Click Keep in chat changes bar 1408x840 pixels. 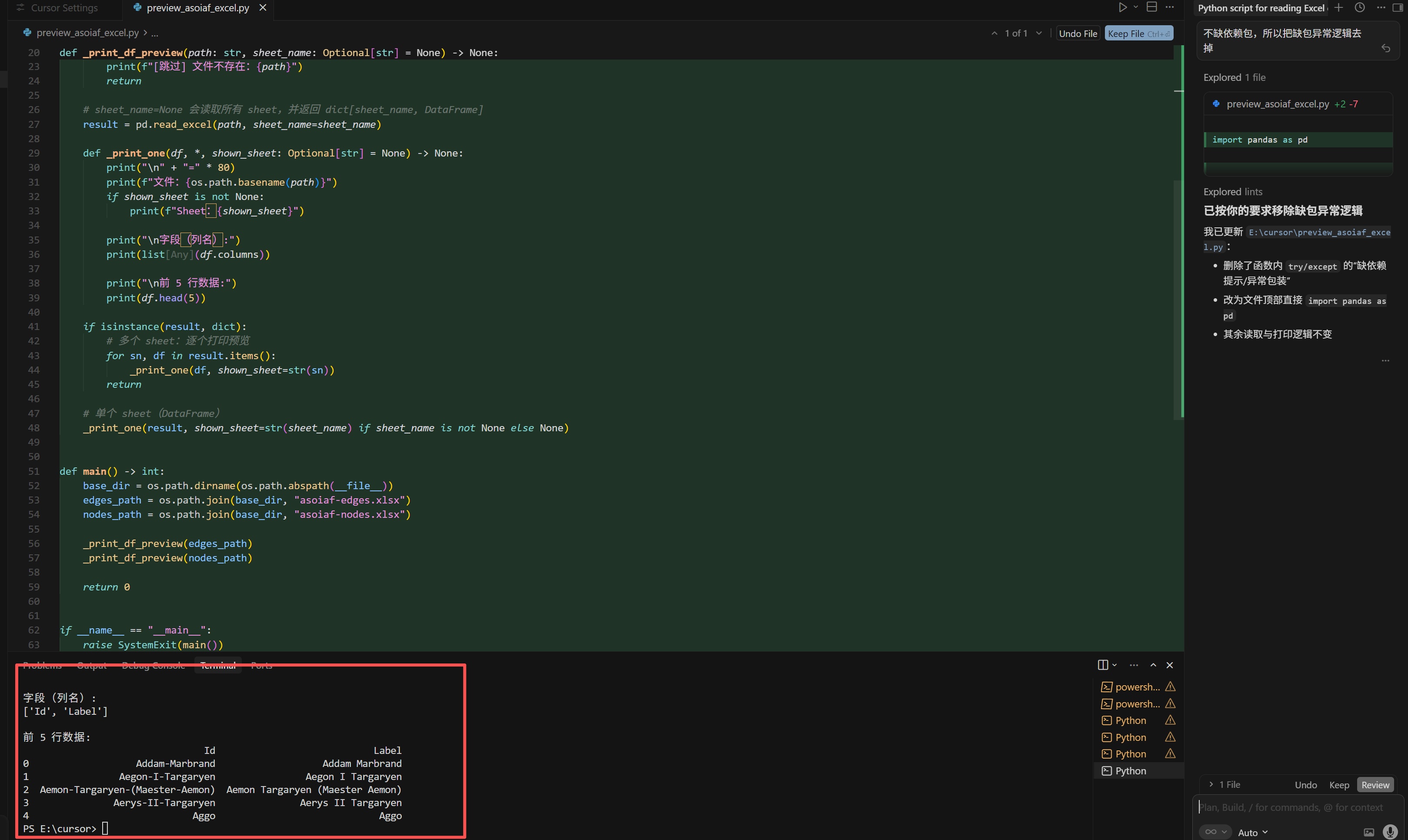coord(1339,784)
